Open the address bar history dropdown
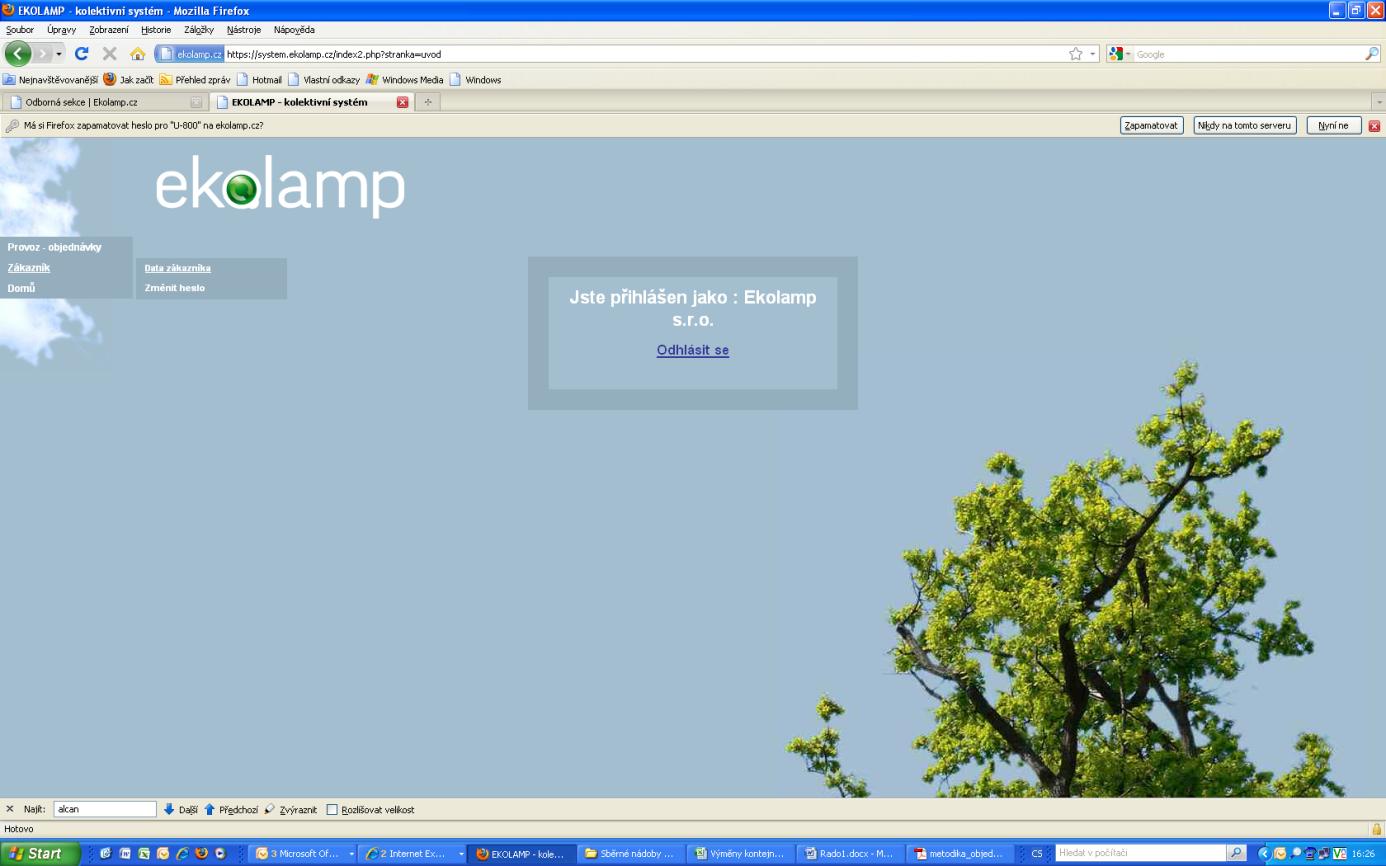The width and height of the screenshot is (1386, 866). (1093, 54)
